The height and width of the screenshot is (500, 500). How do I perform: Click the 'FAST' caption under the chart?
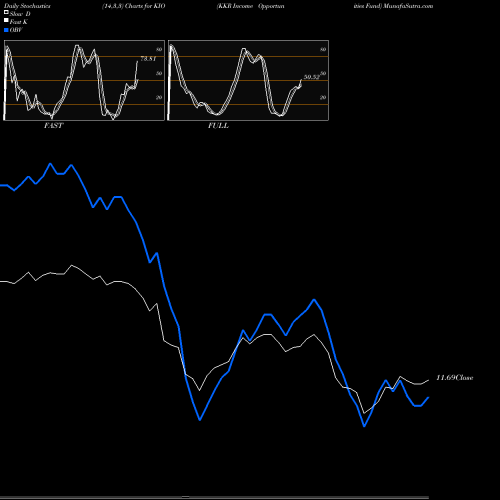pos(53,126)
